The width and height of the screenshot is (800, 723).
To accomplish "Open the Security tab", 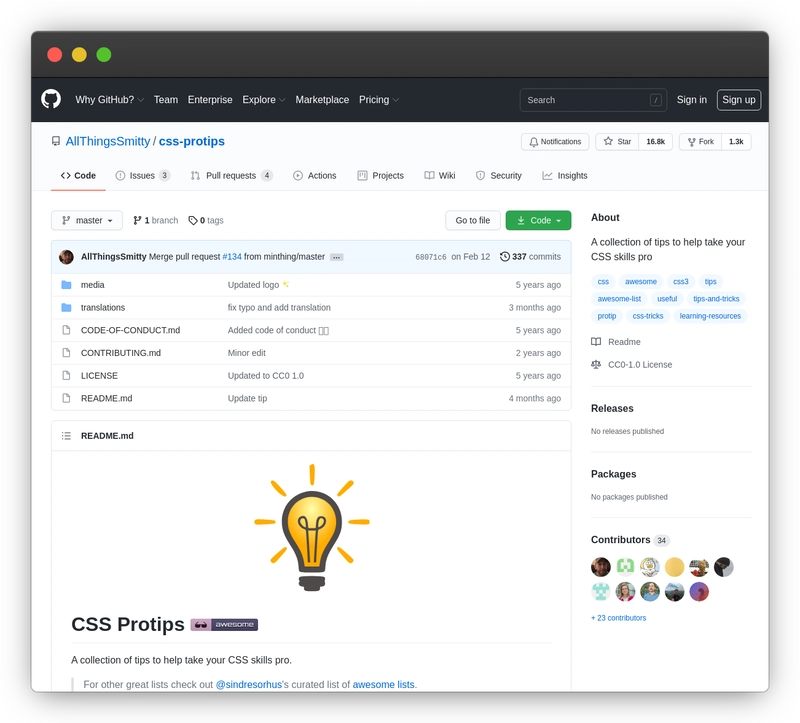I will (498, 176).
